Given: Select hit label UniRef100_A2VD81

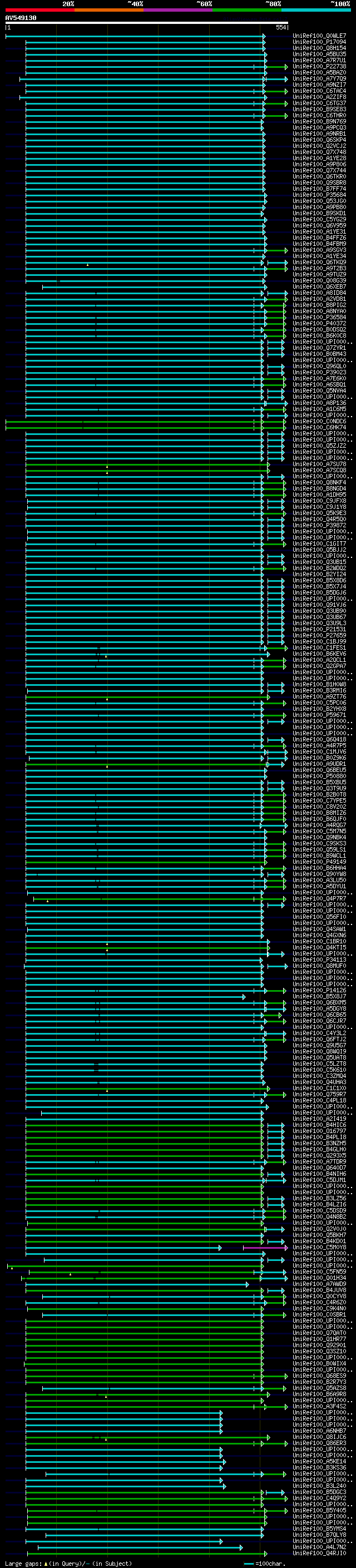Looking at the screenshot, I should pos(319,299).
